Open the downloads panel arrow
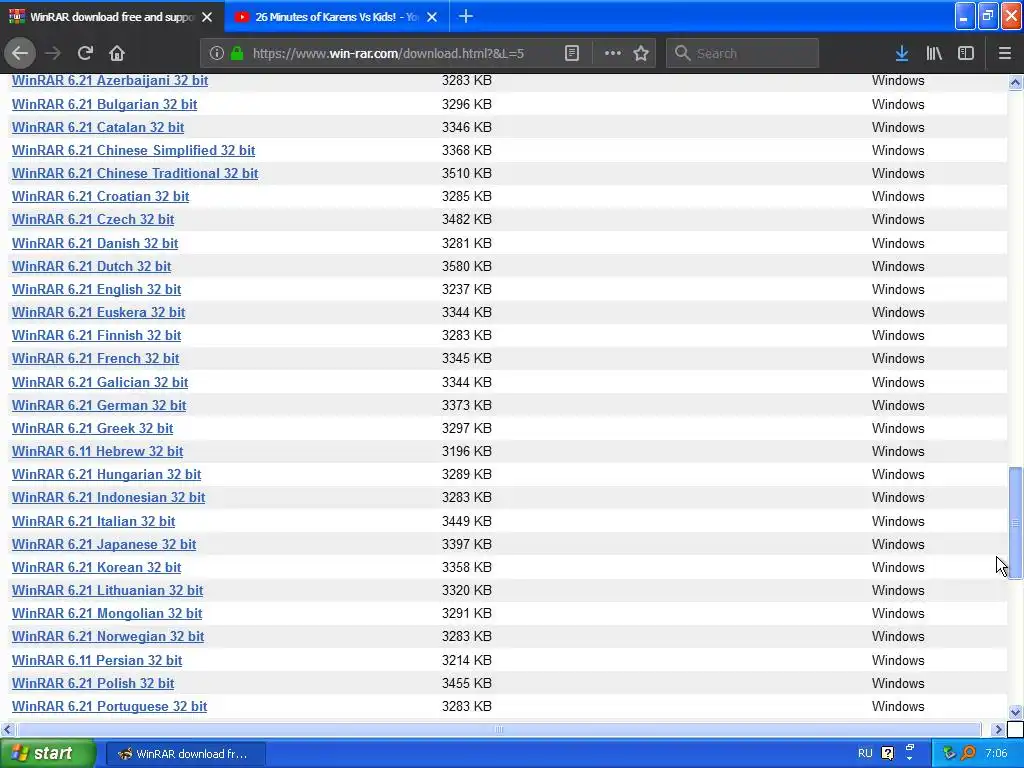The image size is (1024, 768). (902, 53)
